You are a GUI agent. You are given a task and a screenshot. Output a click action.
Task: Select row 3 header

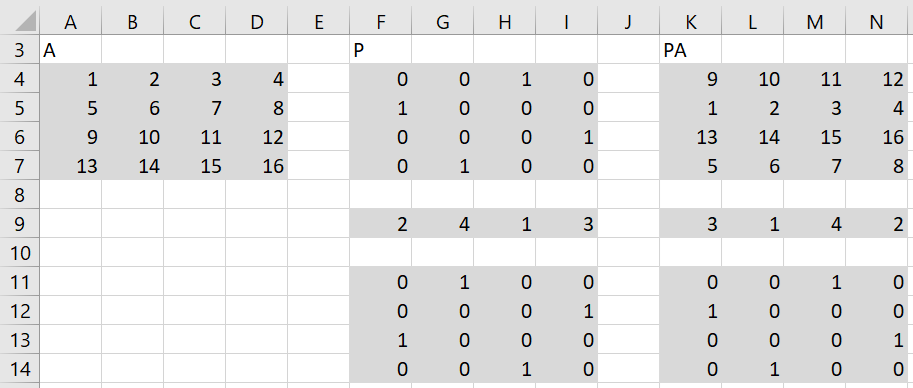[x=20, y=50]
